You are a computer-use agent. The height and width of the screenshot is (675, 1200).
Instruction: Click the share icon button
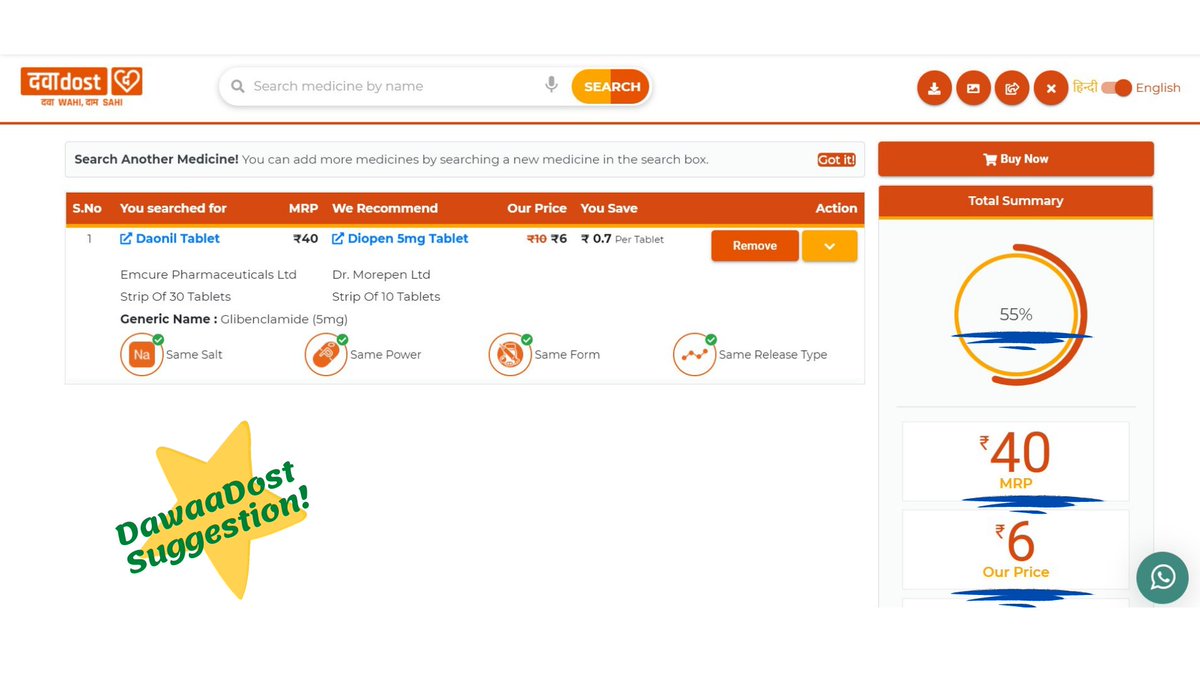[1012, 88]
